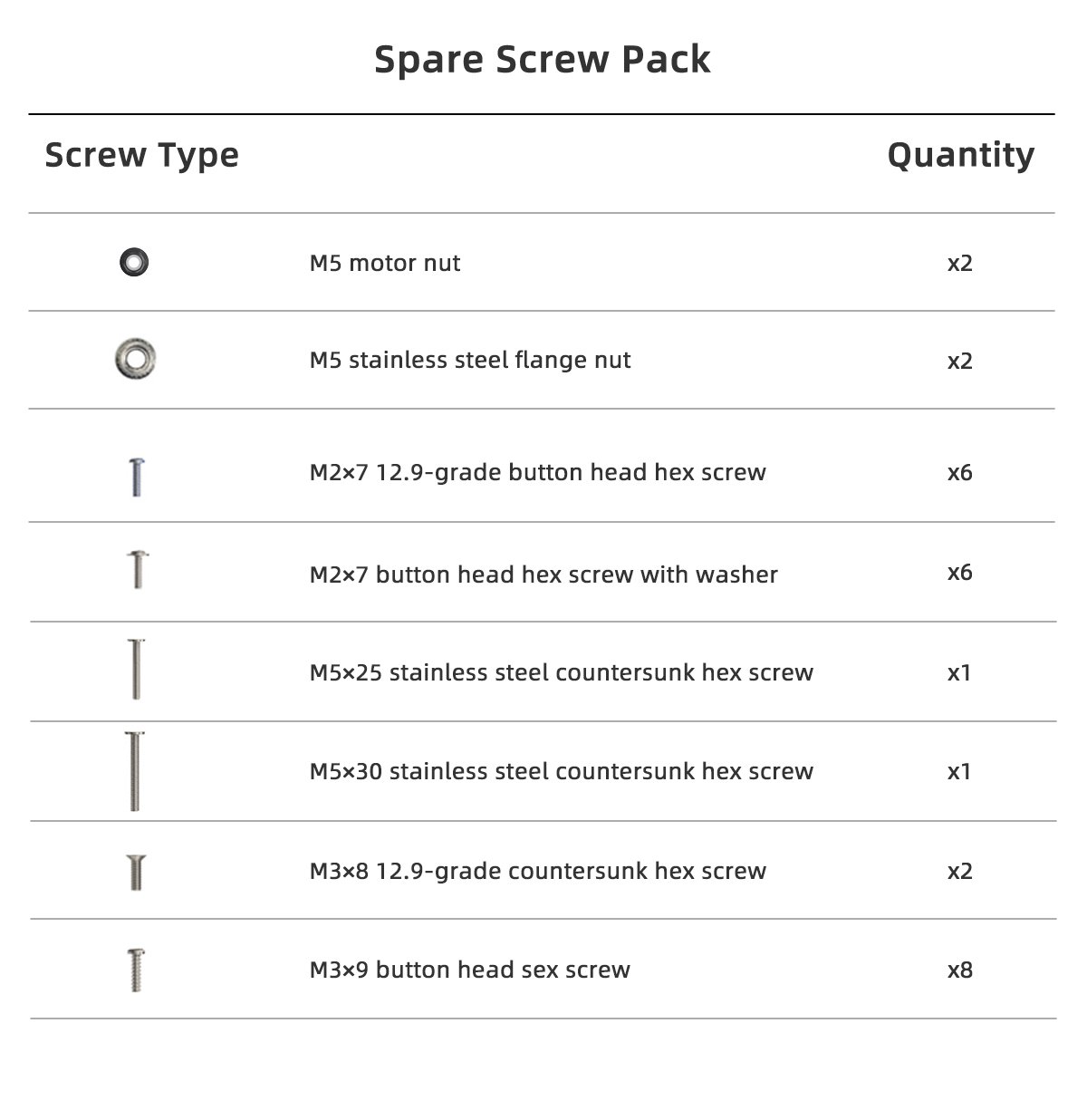Click the M5×25 stainless steel countersunk screw label
This screenshot has width=1087, height=1120.
coord(562,673)
